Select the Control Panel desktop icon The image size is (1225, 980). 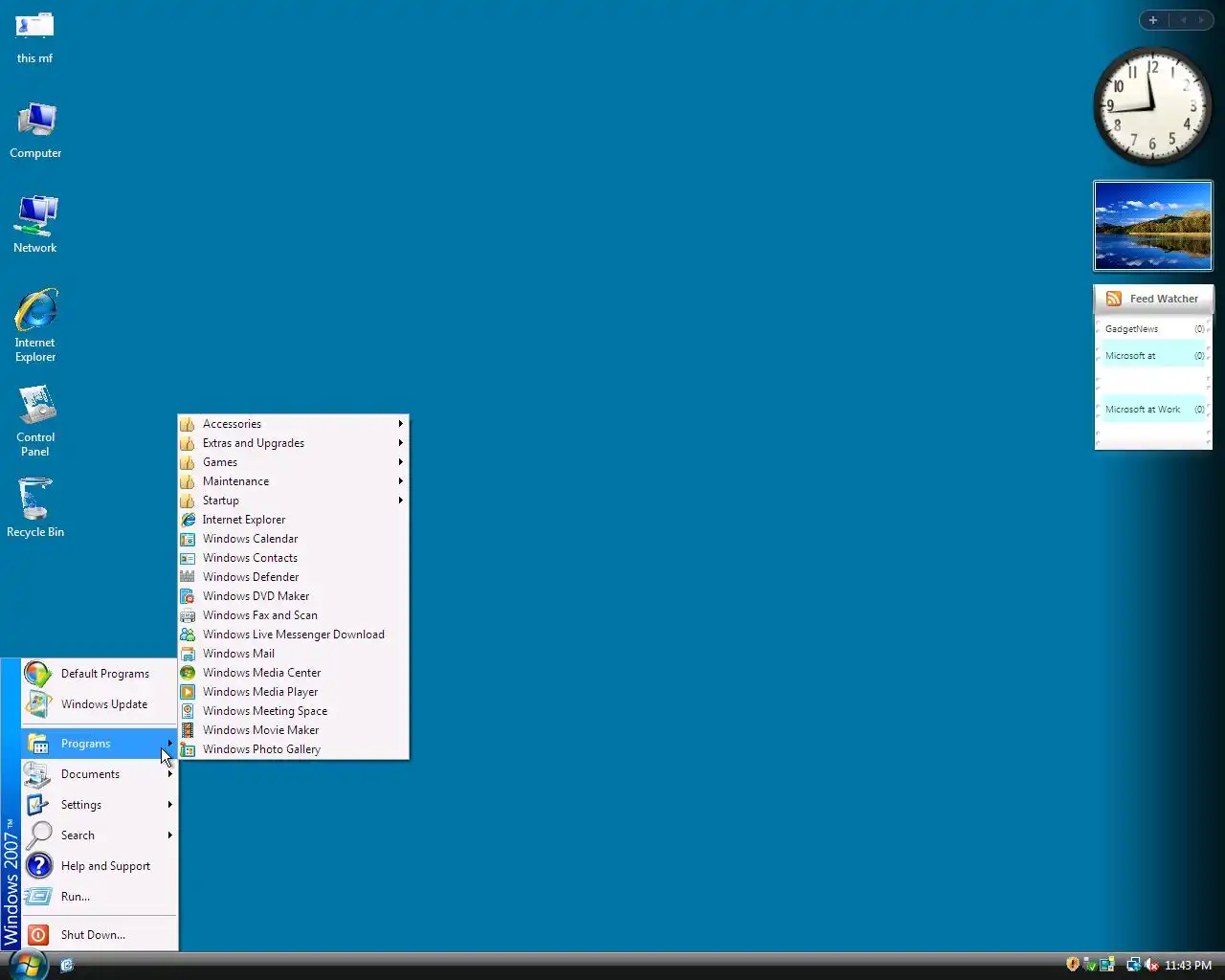coord(35,421)
